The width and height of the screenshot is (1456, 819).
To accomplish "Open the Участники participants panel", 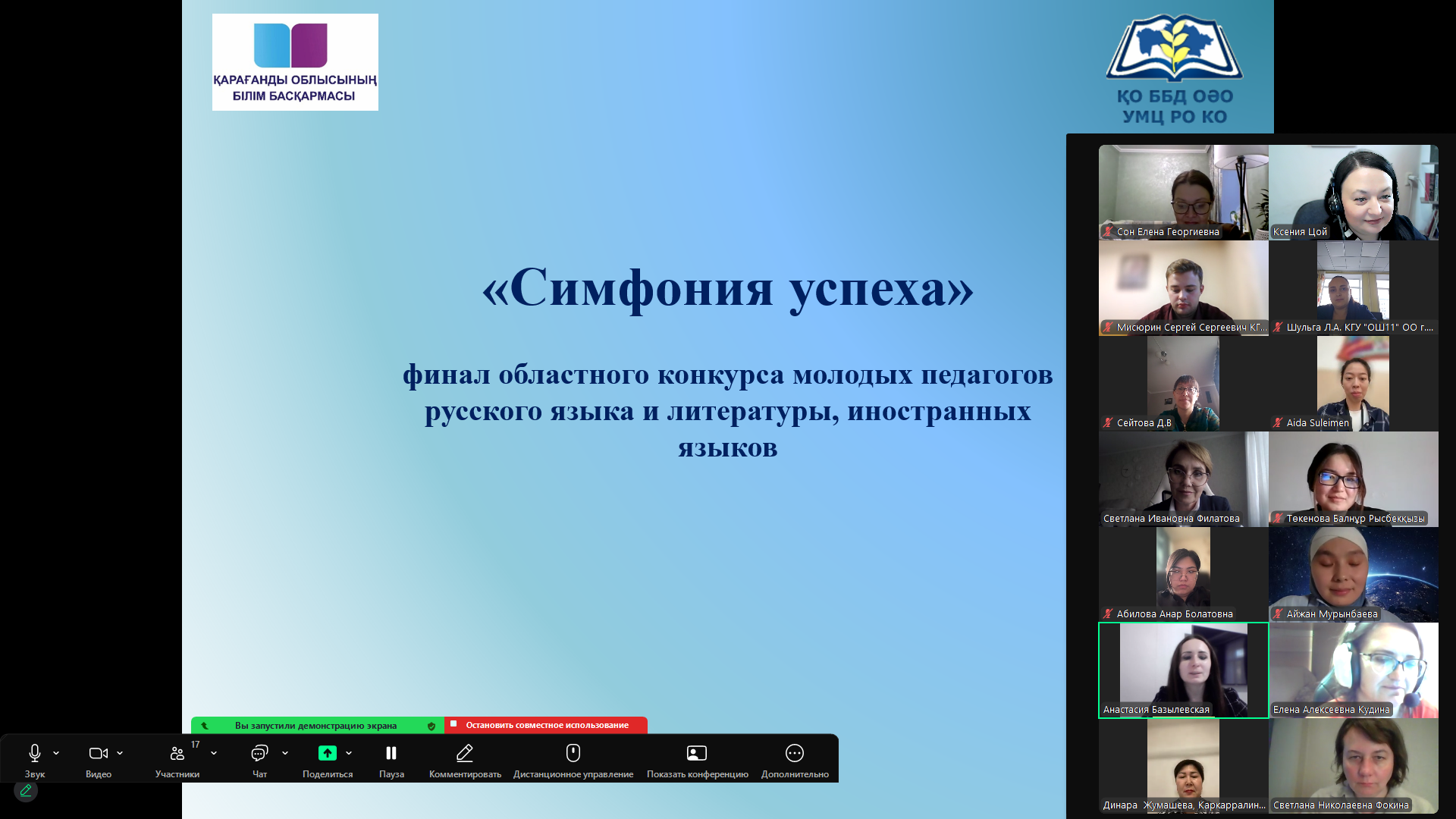I will 177,754.
